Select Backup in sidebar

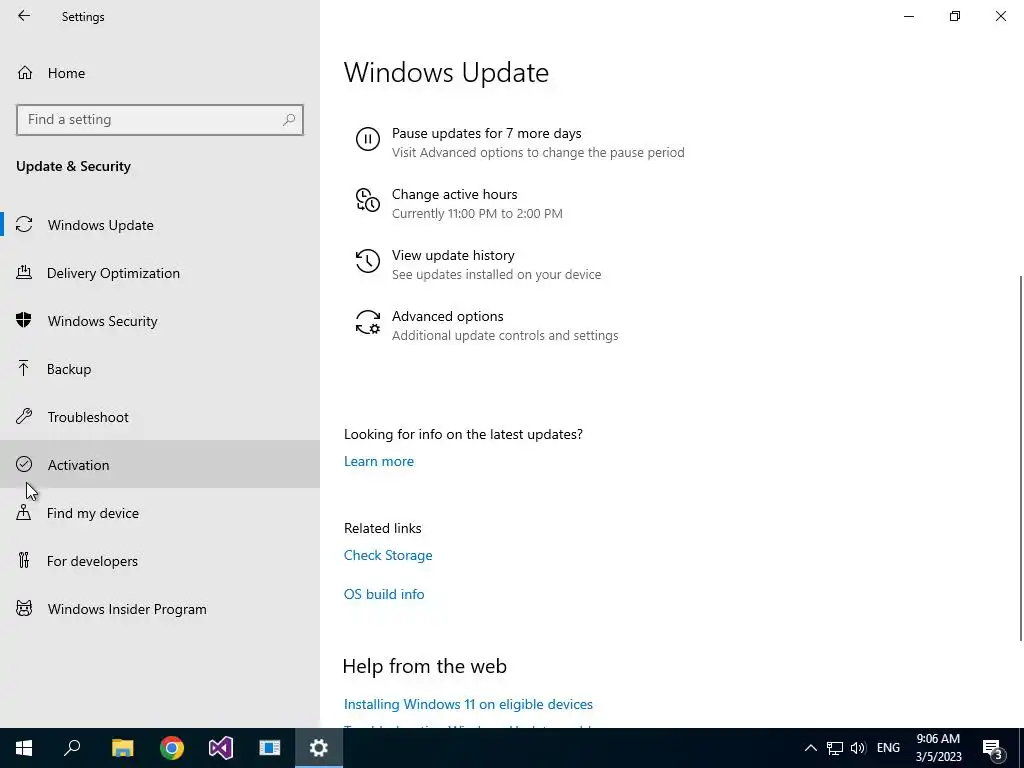click(160, 369)
